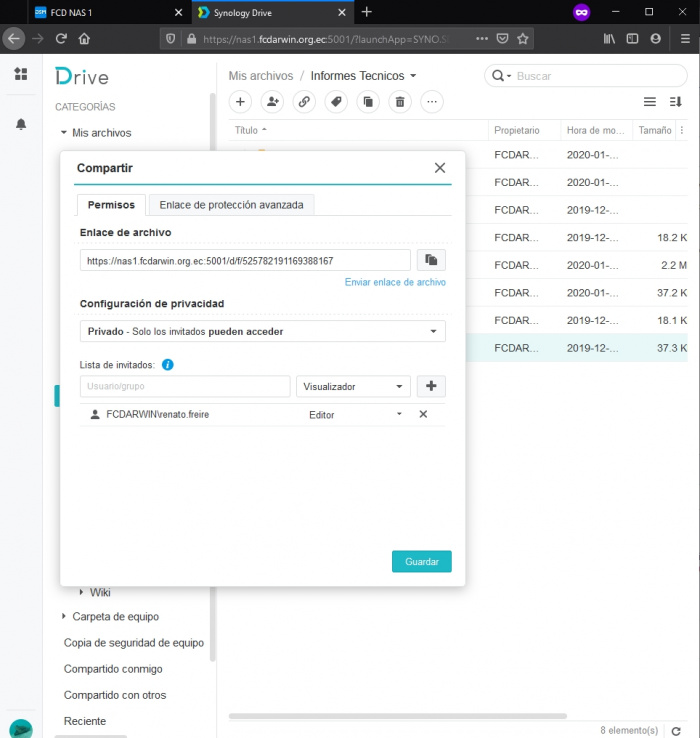This screenshot has width=700, height=738.
Task: Open the Firefox hamburger menu
Action: coord(685,39)
